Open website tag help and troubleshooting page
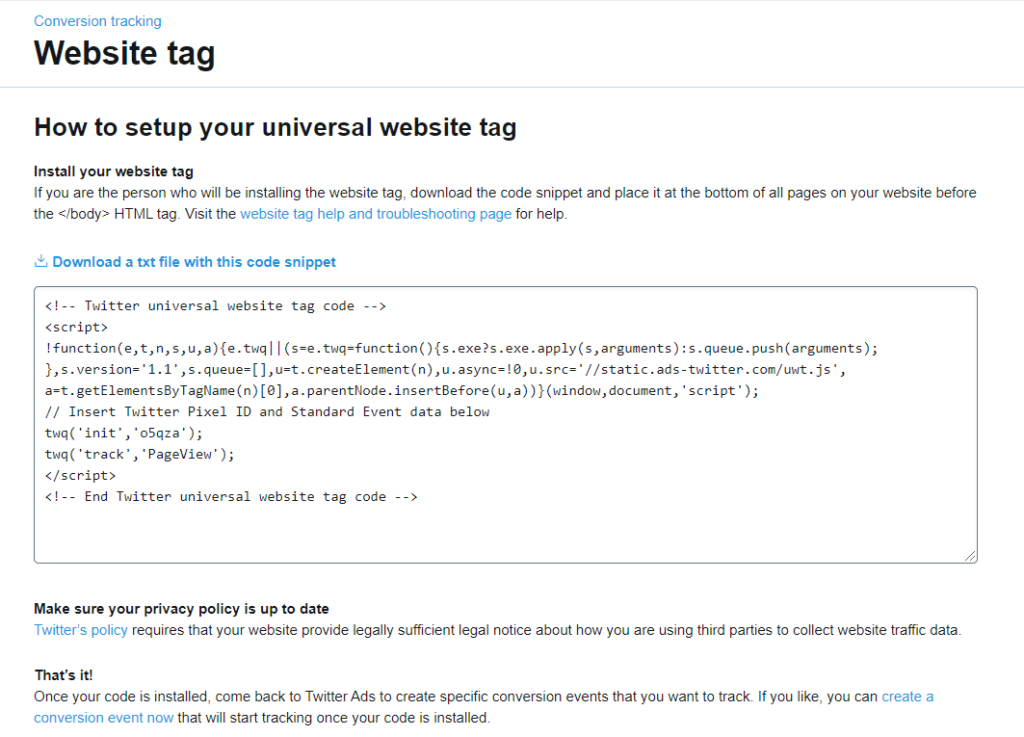 pos(375,214)
